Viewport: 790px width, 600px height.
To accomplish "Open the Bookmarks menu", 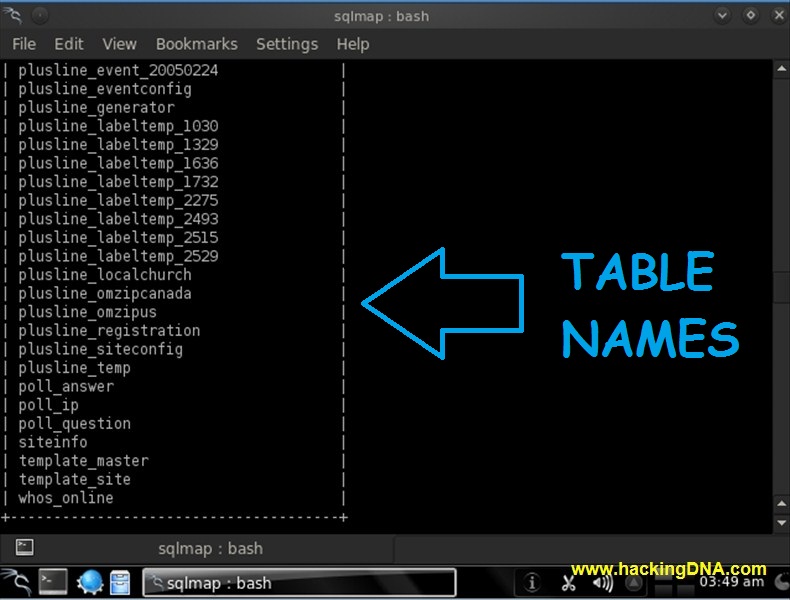I will point(196,44).
